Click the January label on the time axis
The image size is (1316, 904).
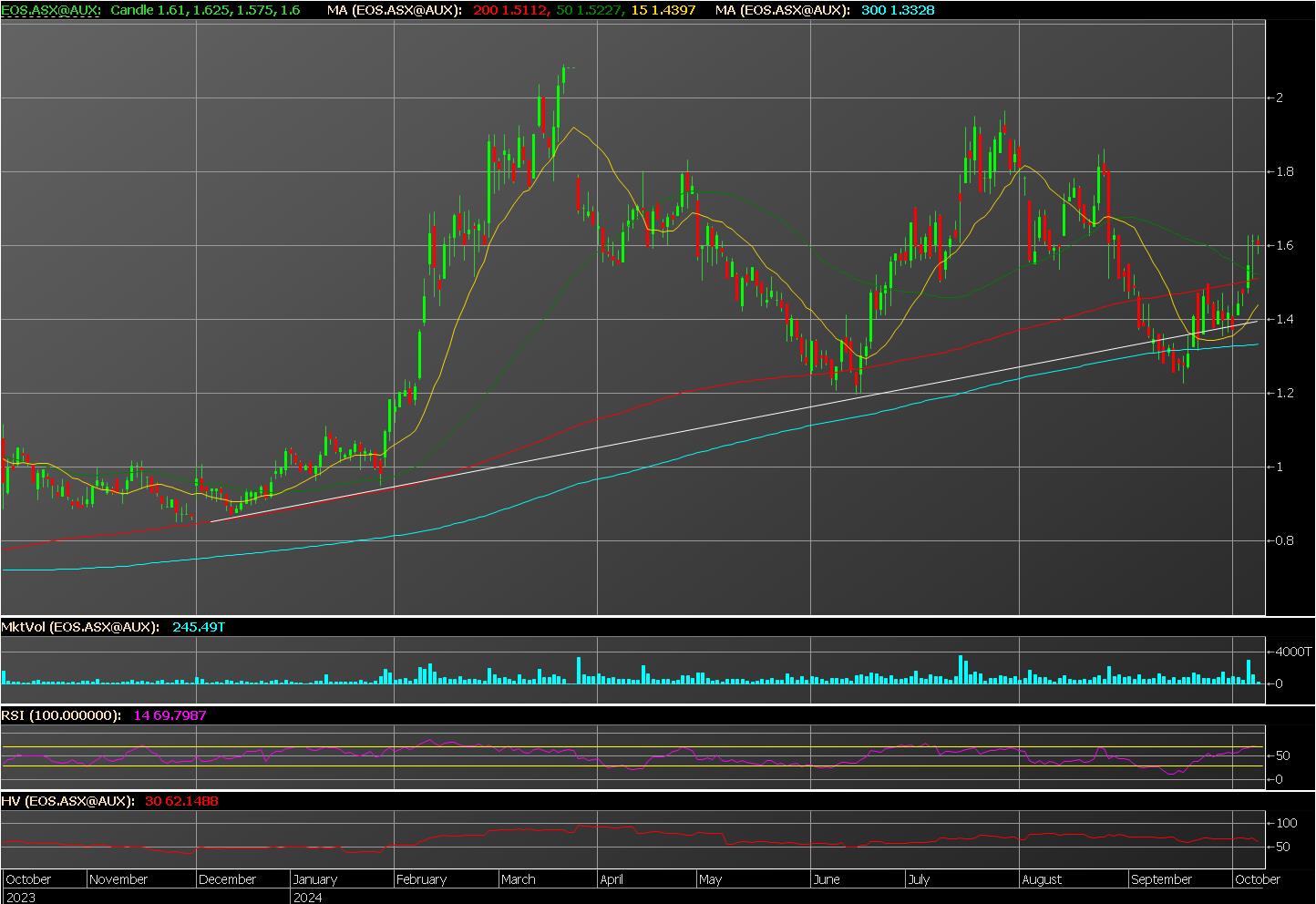(x=315, y=879)
